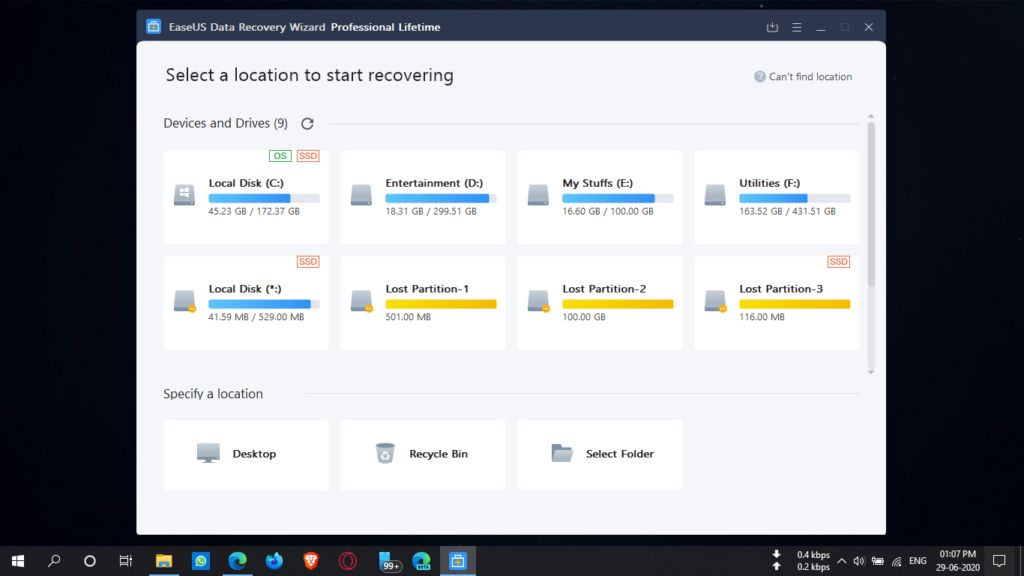The width and height of the screenshot is (1024, 576).
Task: Show hidden system tray icons
Action: [842, 561]
